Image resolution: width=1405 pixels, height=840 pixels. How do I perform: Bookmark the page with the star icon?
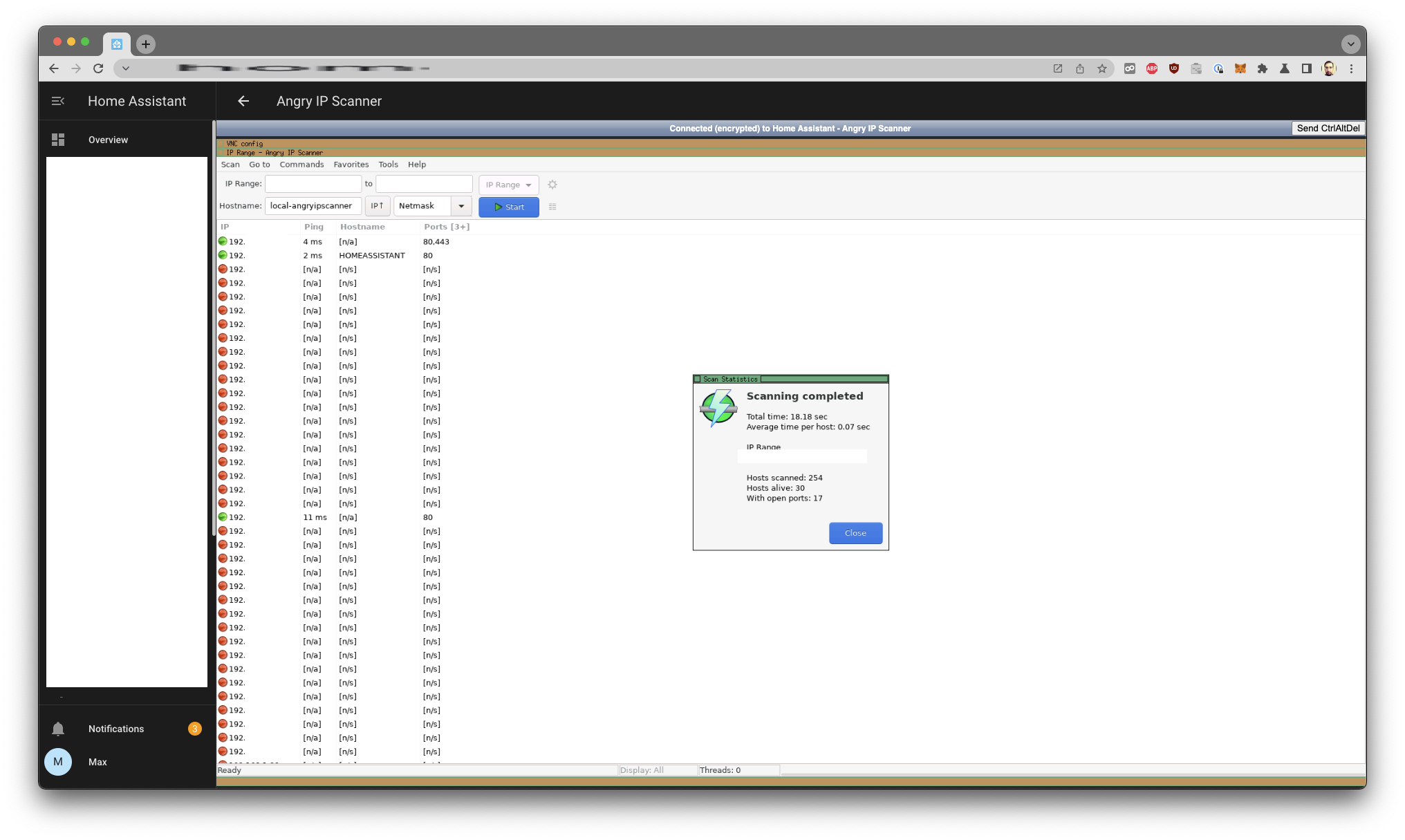1102,68
